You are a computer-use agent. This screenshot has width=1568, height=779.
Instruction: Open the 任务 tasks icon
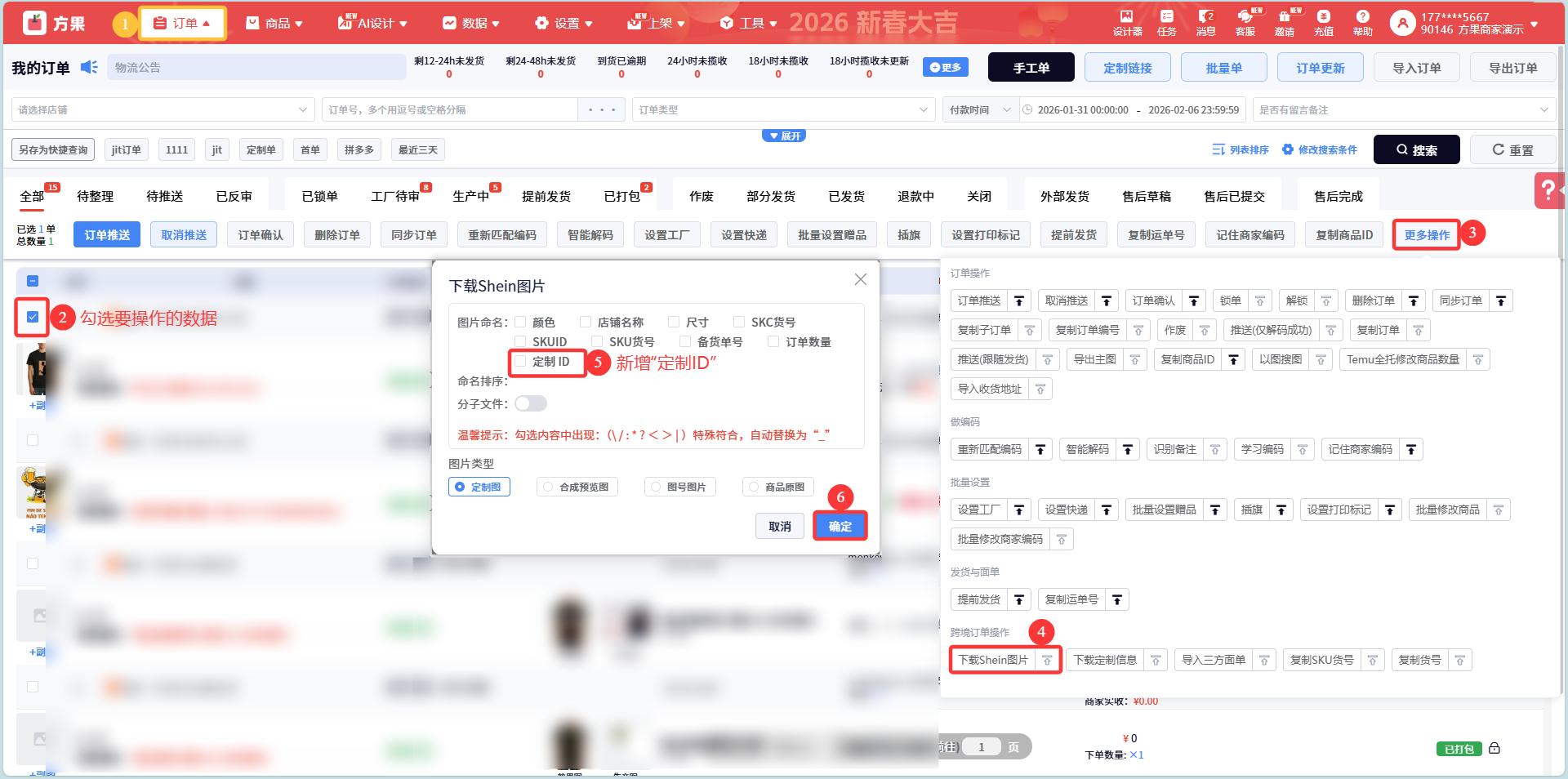pyautogui.click(x=1166, y=23)
